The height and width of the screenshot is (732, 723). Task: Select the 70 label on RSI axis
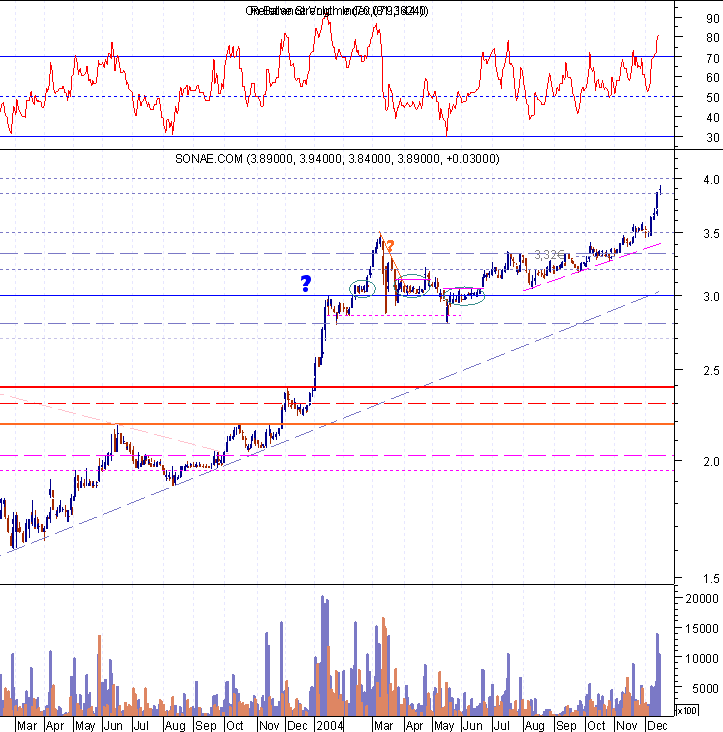pos(712,58)
